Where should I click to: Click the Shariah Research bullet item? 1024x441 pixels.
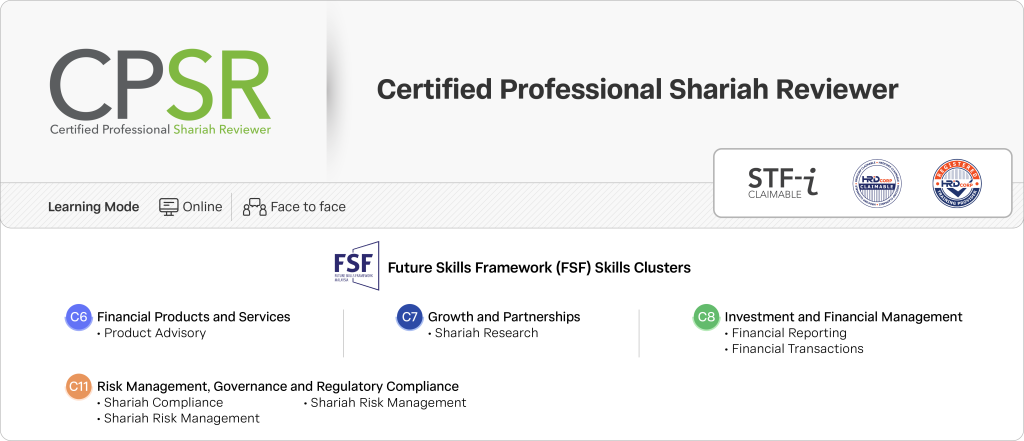tap(486, 333)
